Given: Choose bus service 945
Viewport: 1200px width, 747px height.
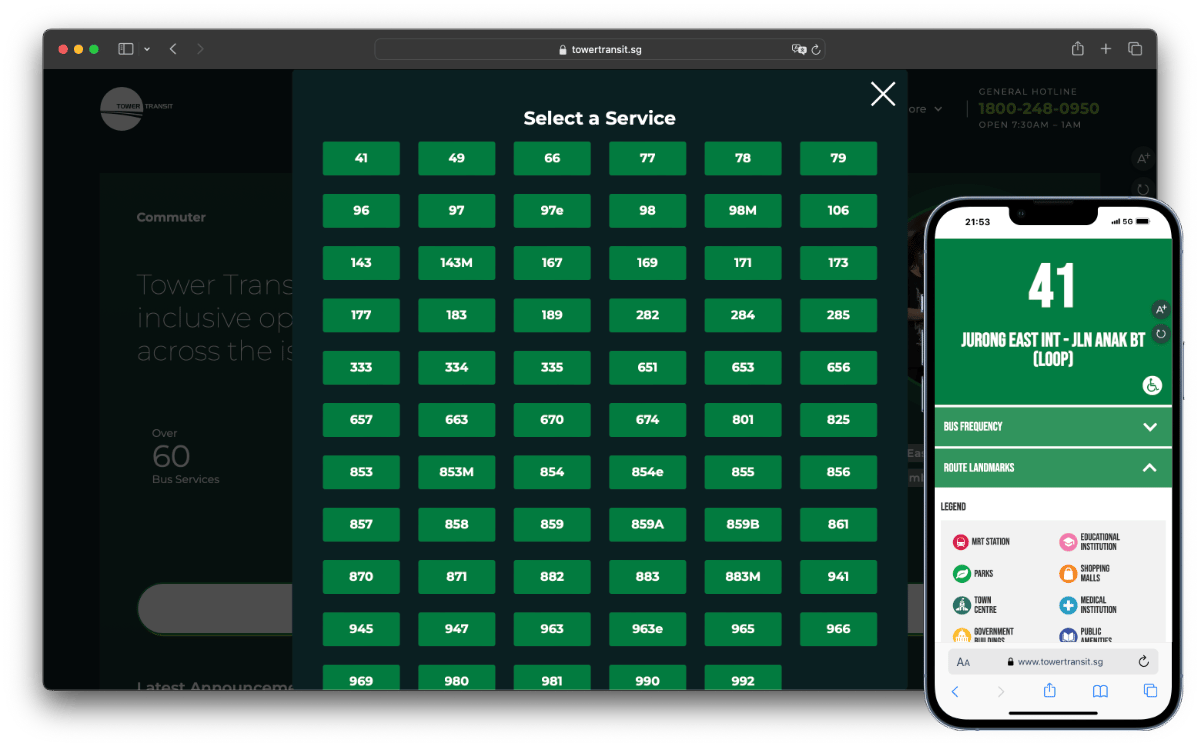Looking at the screenshot, I should 361,629.
